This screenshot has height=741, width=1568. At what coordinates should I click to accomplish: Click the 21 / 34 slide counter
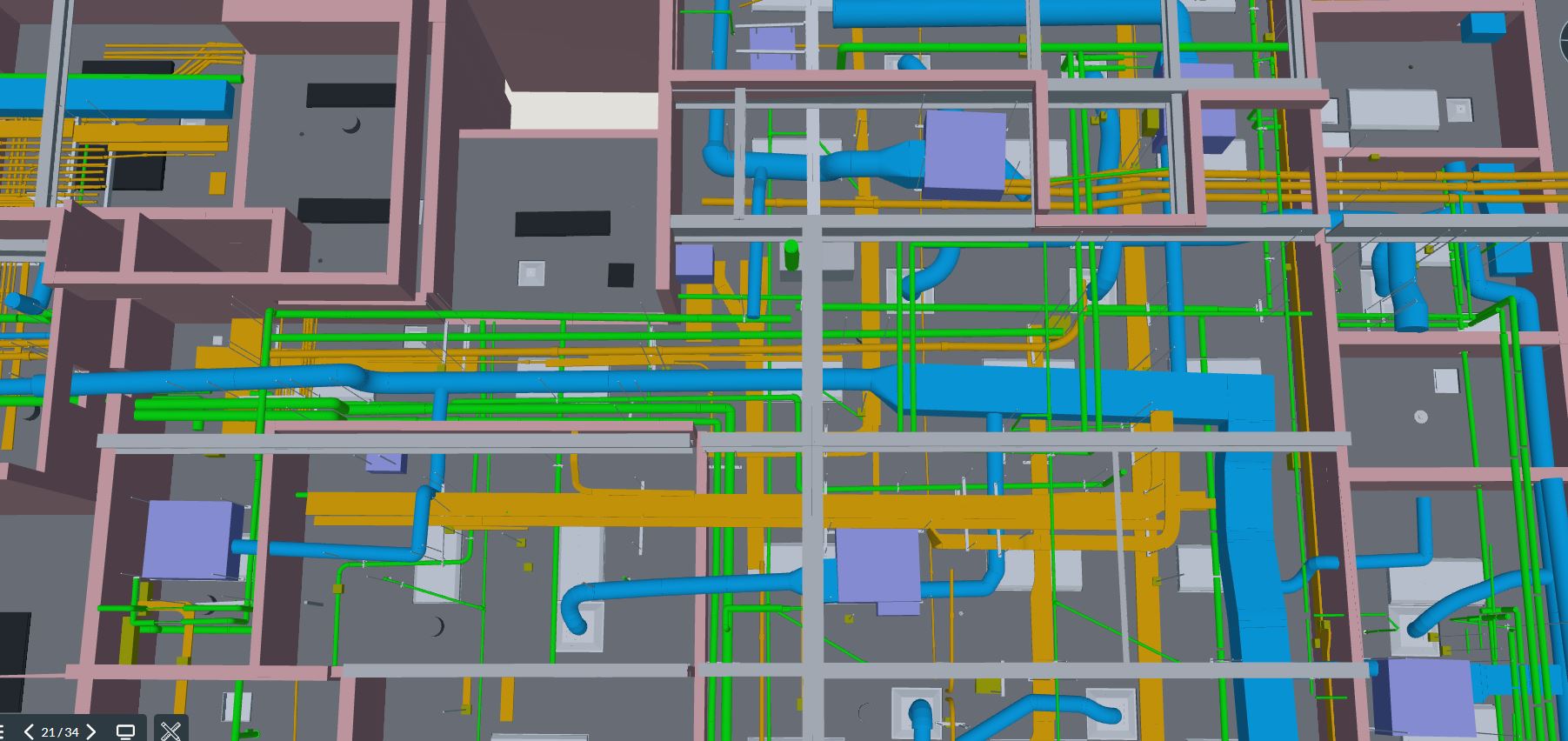click(60, 732)
